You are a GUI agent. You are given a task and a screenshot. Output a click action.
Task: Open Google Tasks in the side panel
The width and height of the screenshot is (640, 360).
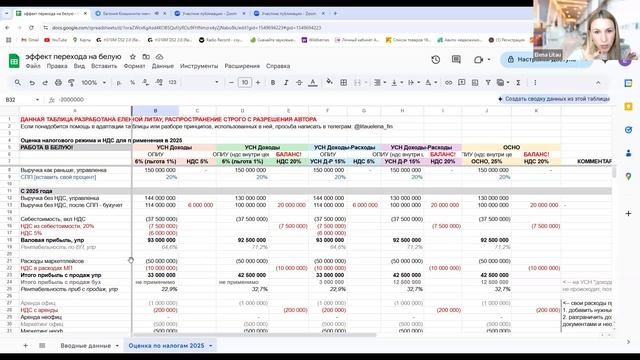(x=629, y=130)
